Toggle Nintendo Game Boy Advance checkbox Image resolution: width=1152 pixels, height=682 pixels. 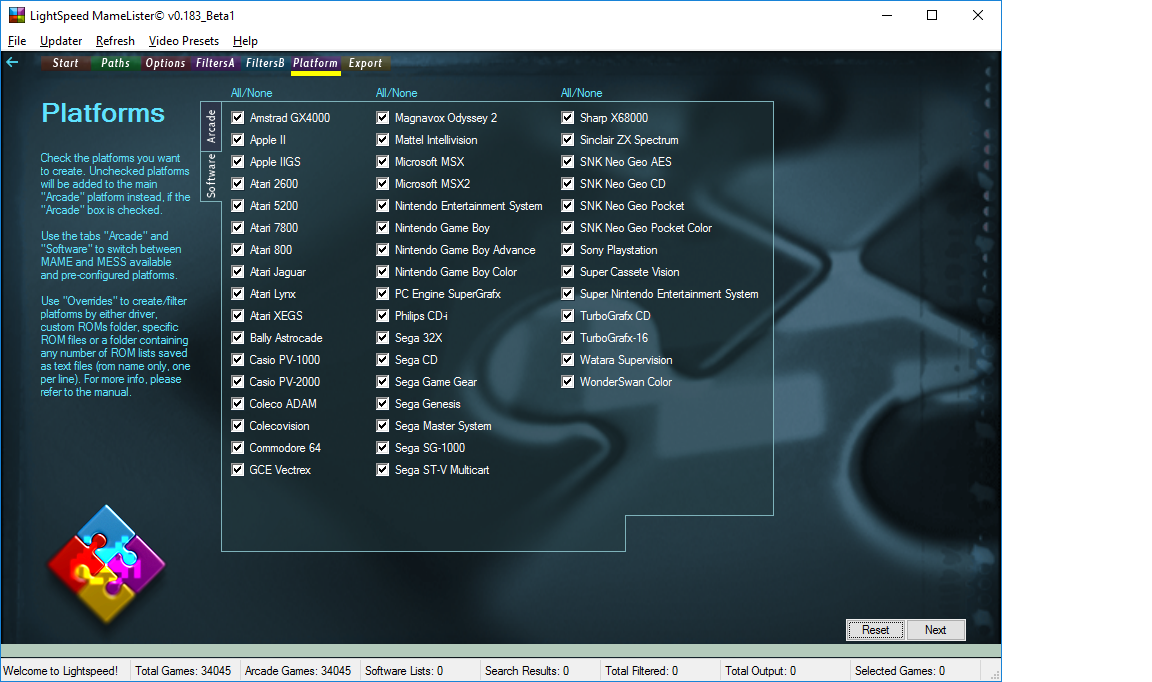(383, 250)
